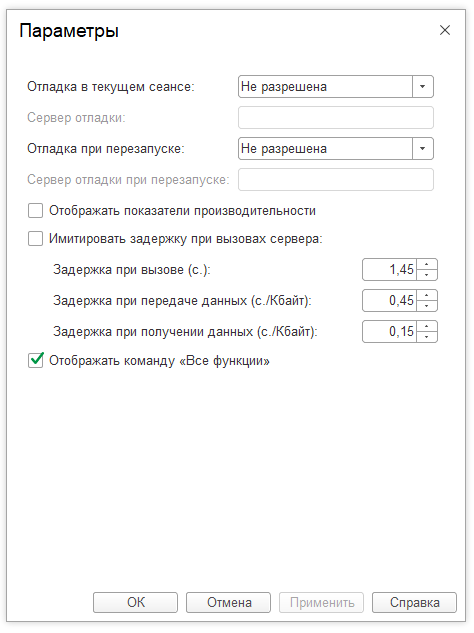Open the 'Отладка в текущем сеансе' dropdown arrow
Viewport: 474px width, 633px height.
pos(423,86)
